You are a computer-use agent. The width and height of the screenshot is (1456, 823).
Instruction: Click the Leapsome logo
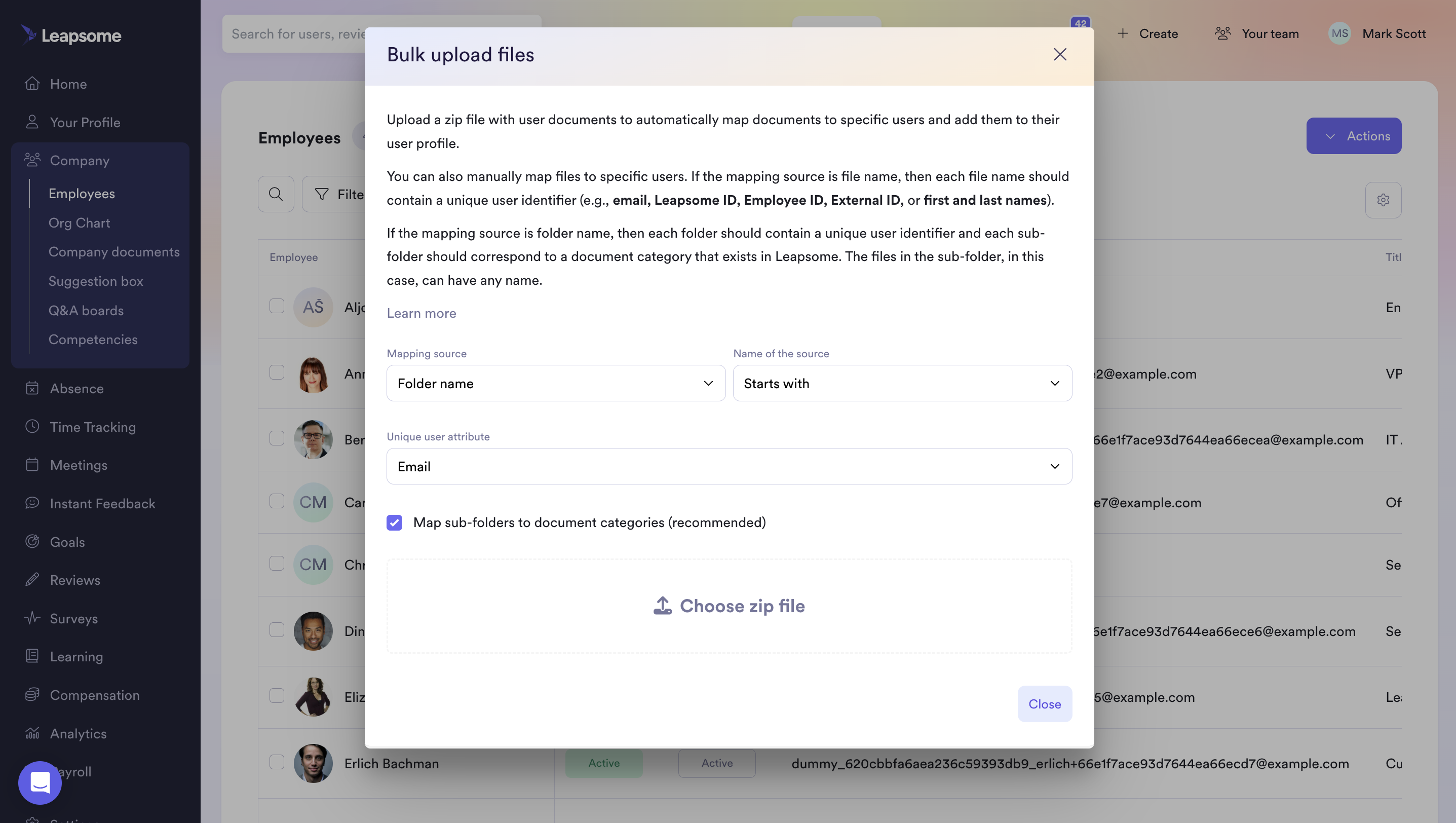click(70, 35)
